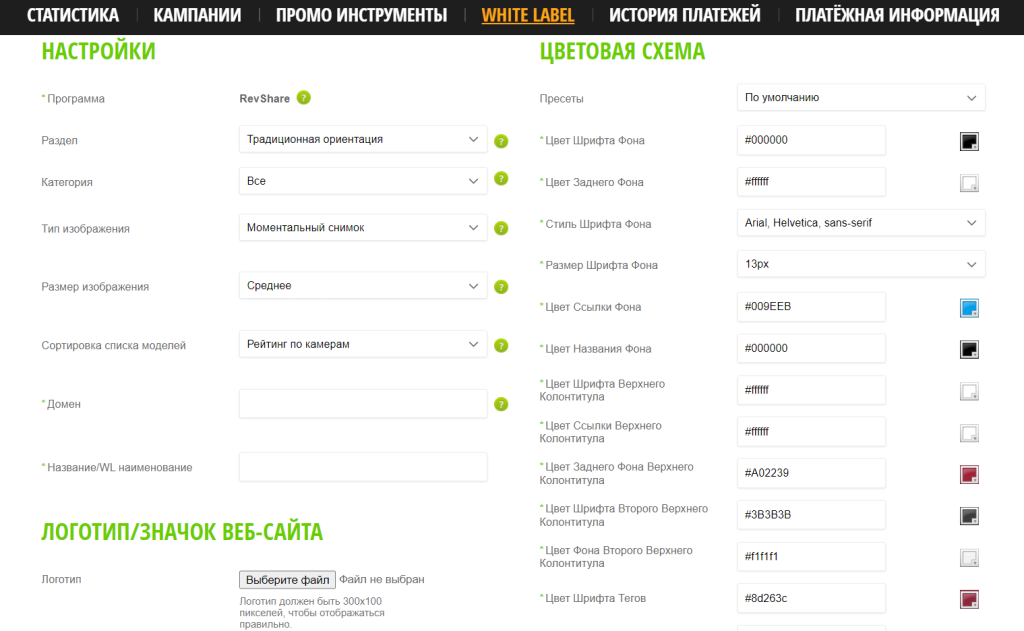Image resolution: width=1024 pixels, height=631 pixels.
Task: Edit Цвет Ссылки Верхнего Колонтитула hex field
Action: click(811, 432)
